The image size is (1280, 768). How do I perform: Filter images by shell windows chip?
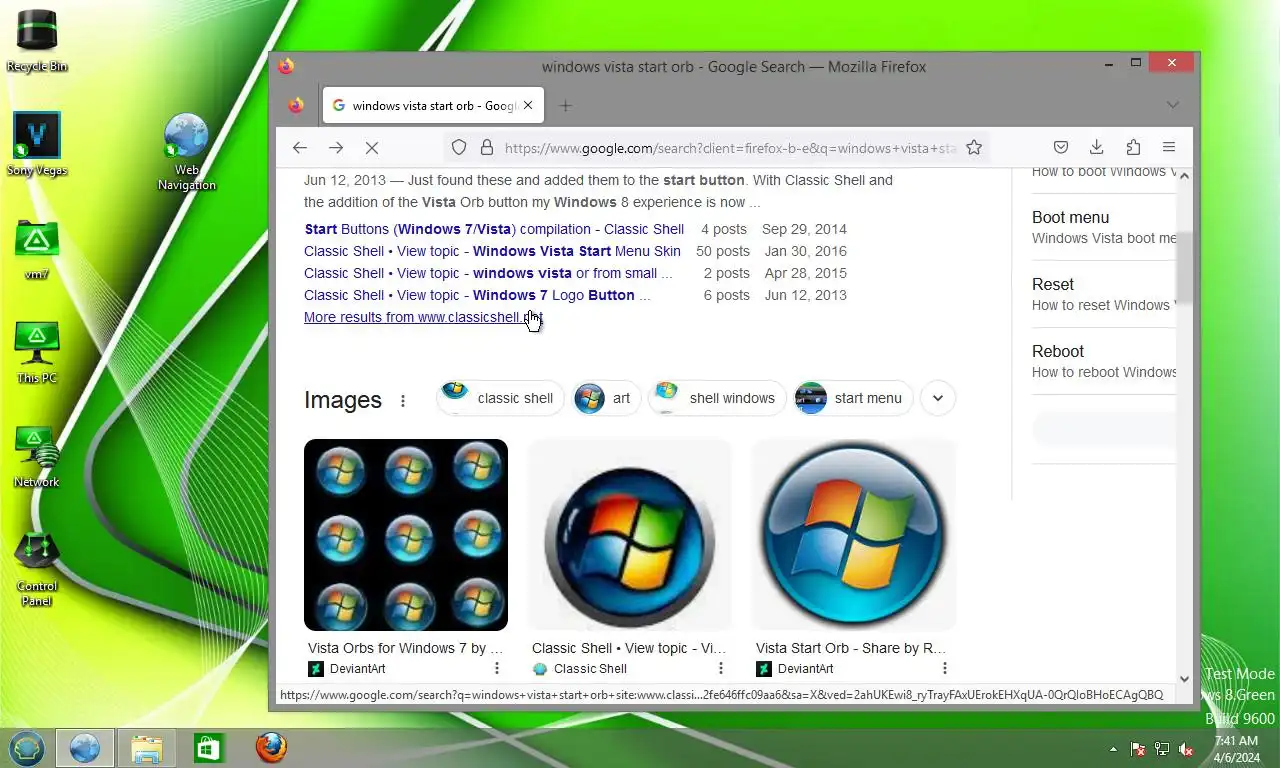(717, 398)
